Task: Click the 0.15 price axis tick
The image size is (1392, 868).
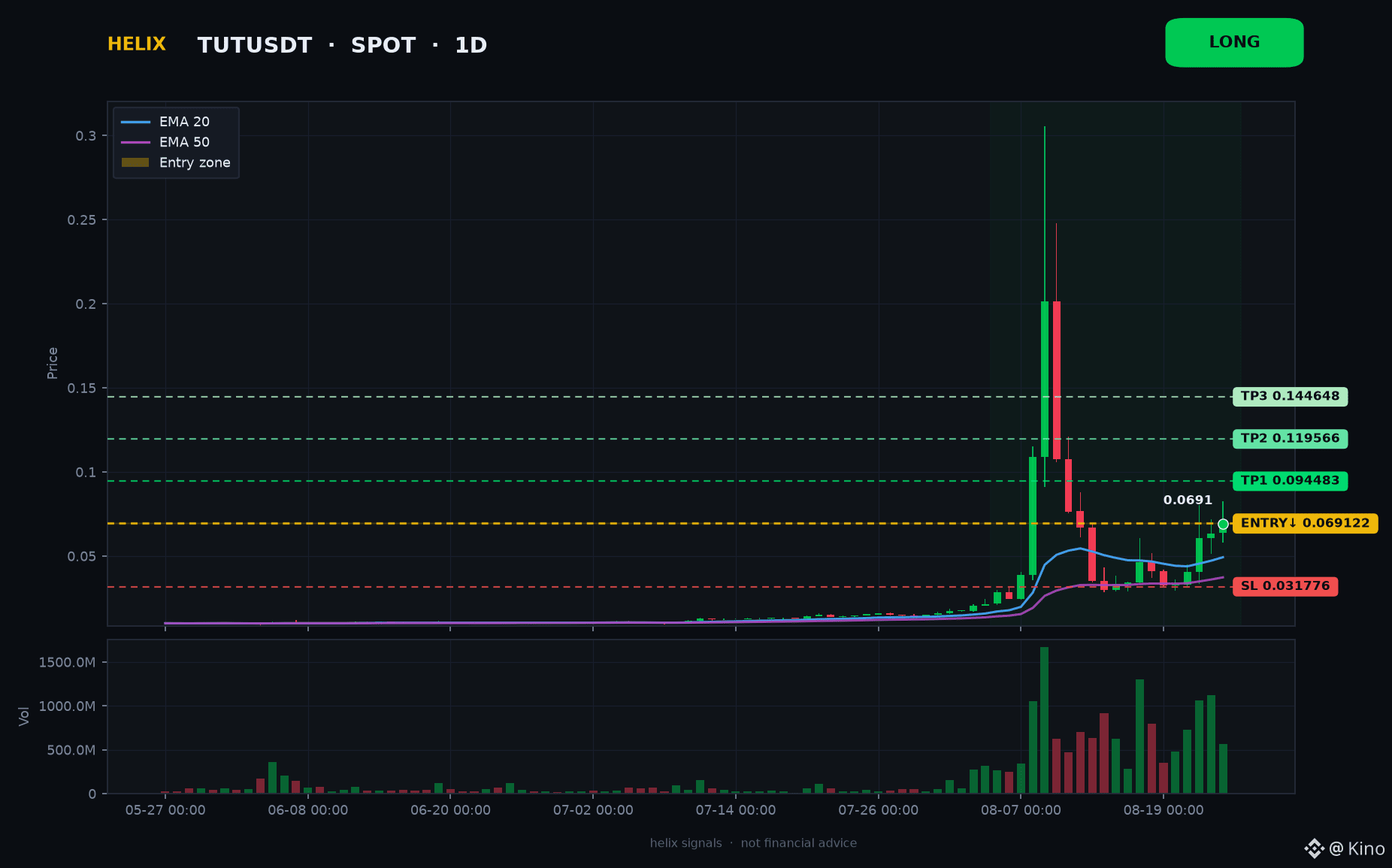Action: click(82, 389)
